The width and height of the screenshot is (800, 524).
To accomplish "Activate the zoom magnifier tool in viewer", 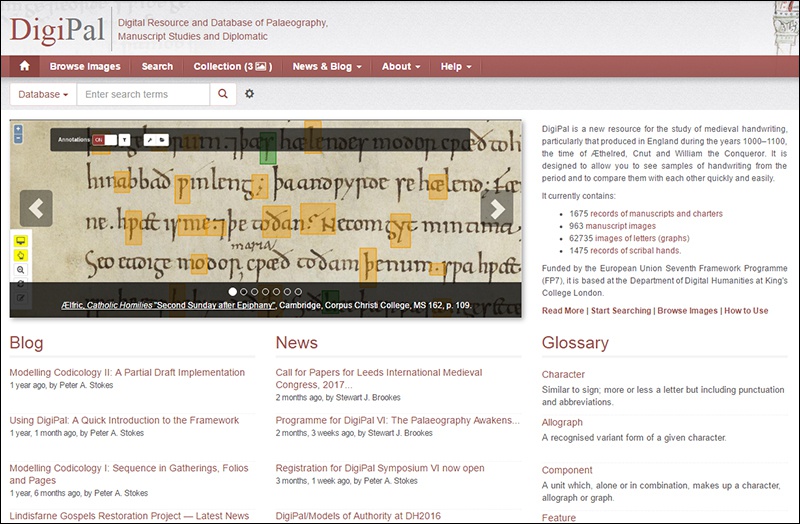I will [x=20, y=269].
